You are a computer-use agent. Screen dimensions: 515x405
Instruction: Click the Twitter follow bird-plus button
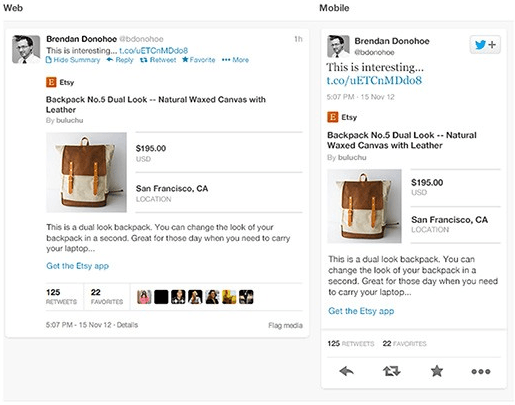485,44
